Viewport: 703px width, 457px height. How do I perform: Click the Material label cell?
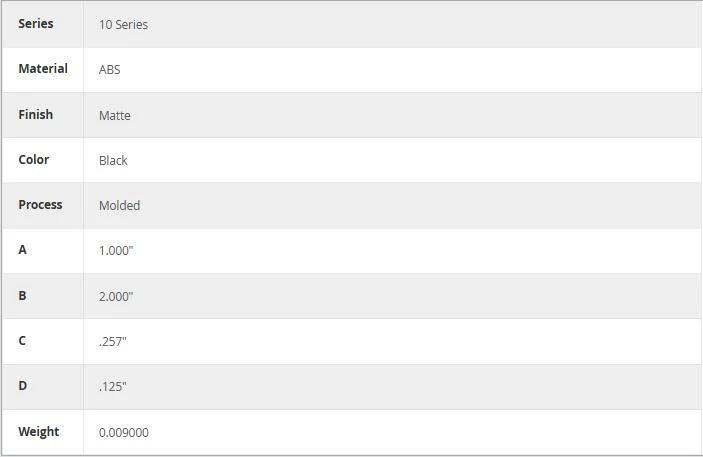(x=43, y=69)
